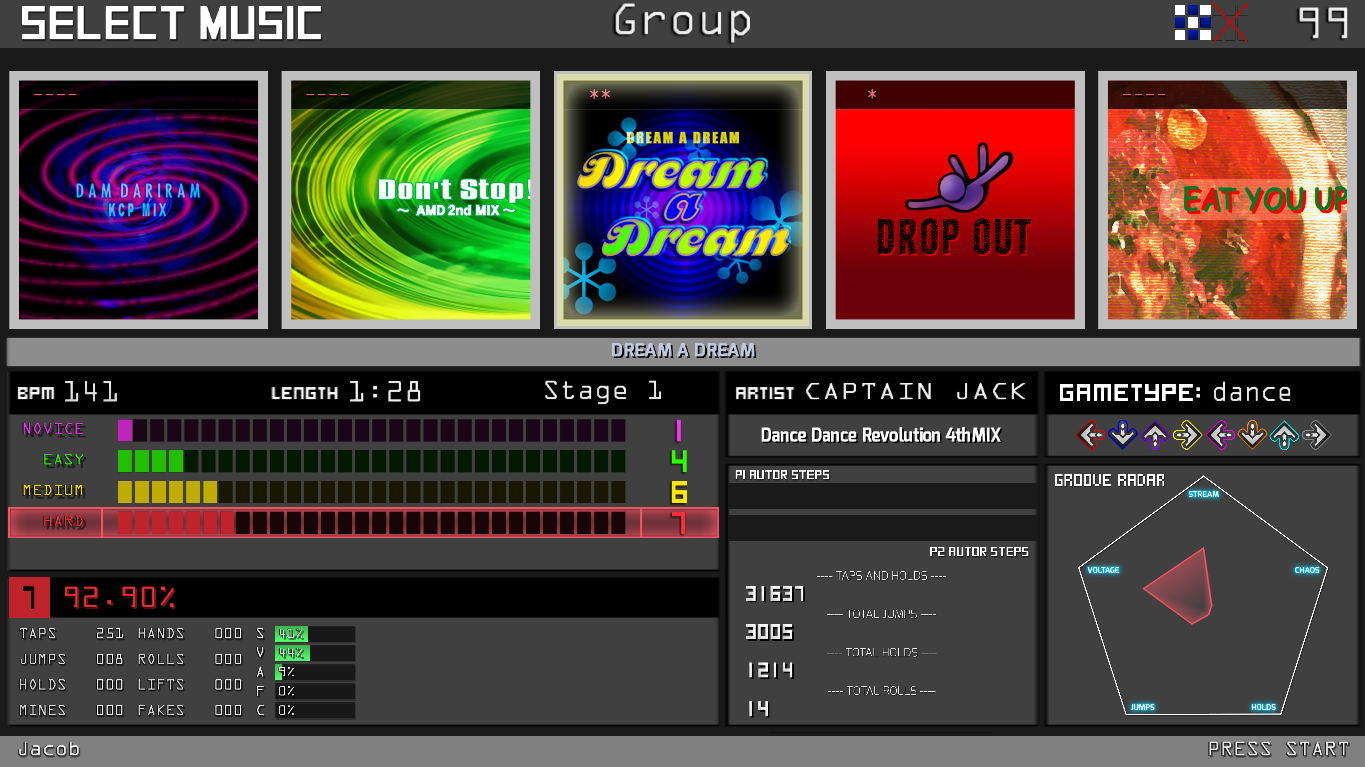Click the red X player two pad icon
This screenshot has height=767, width=1365.
[x=1230, y=22]
